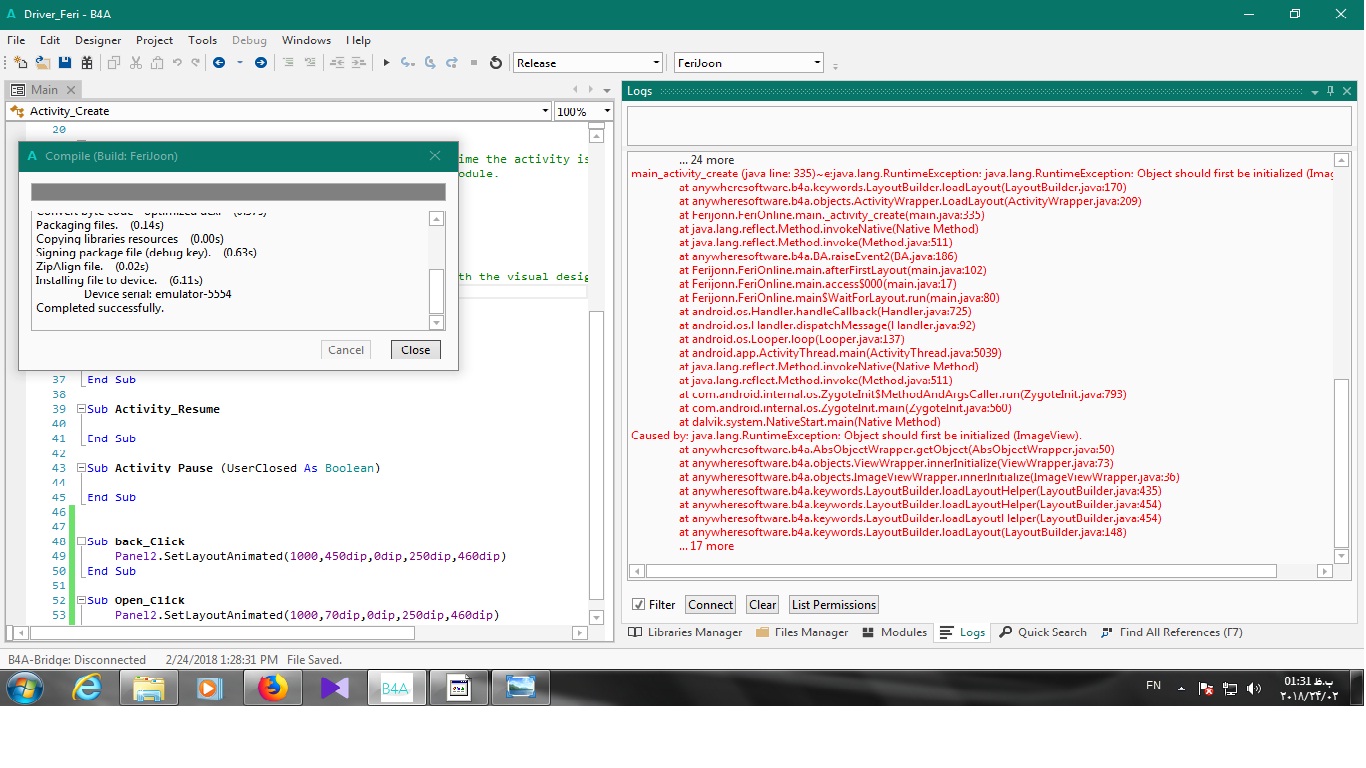The image size is (1366, 768).
Task: Collapse the Activity_Resume sub code block
Action: pyautogui.click(x=81, y=409)
